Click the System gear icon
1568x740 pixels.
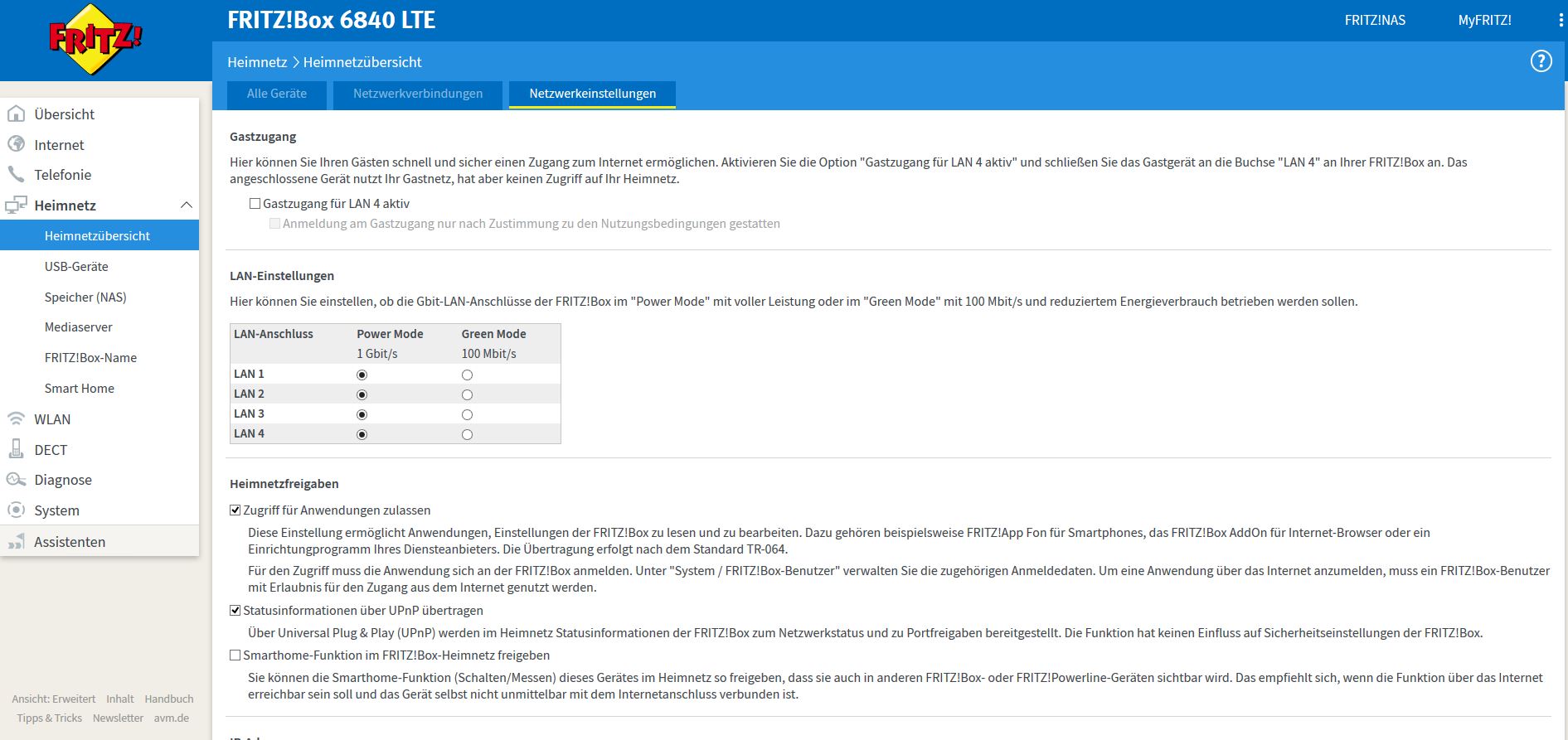coord(16,510)
